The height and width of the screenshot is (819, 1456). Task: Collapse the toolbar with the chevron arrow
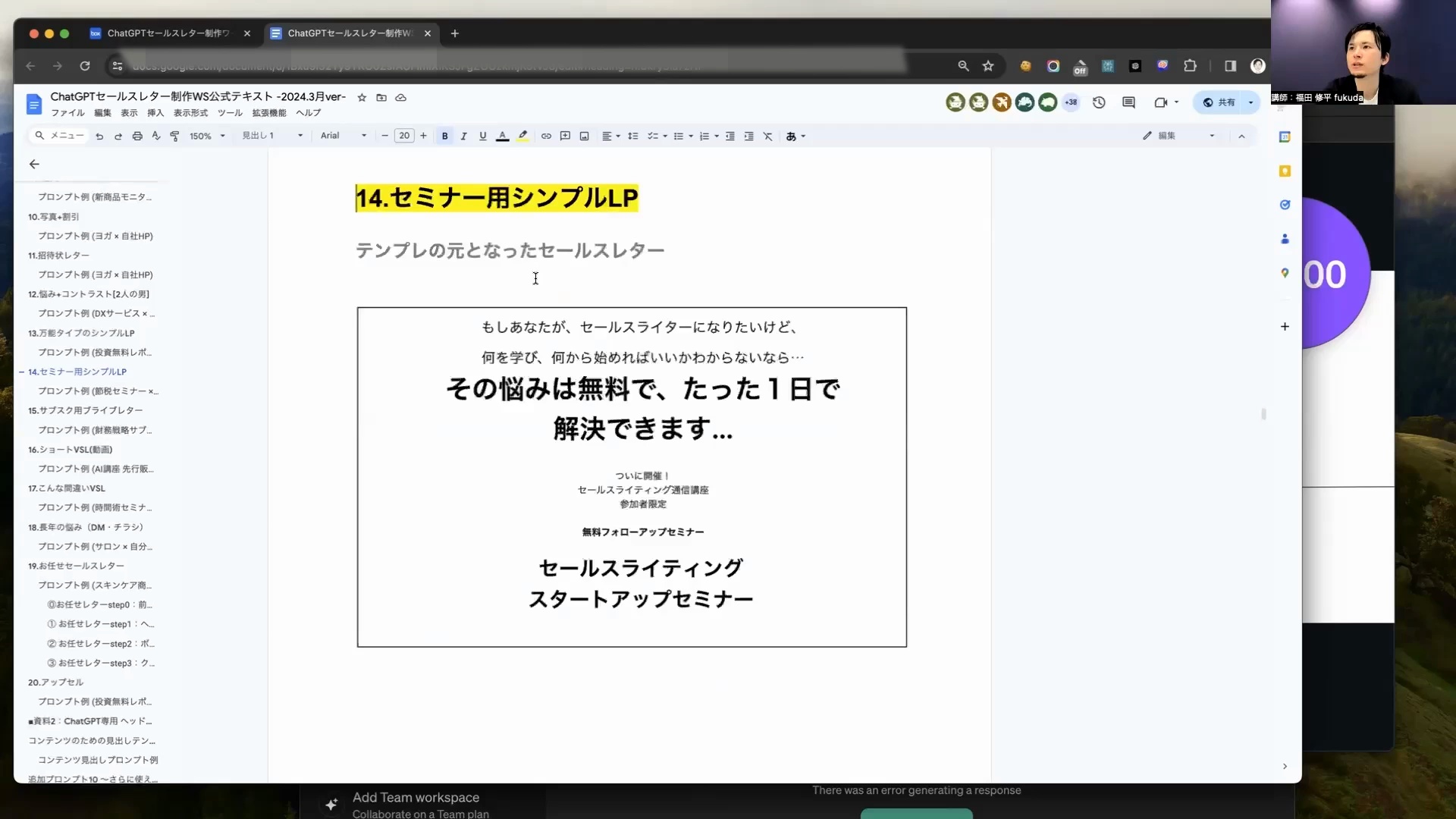1242,136
